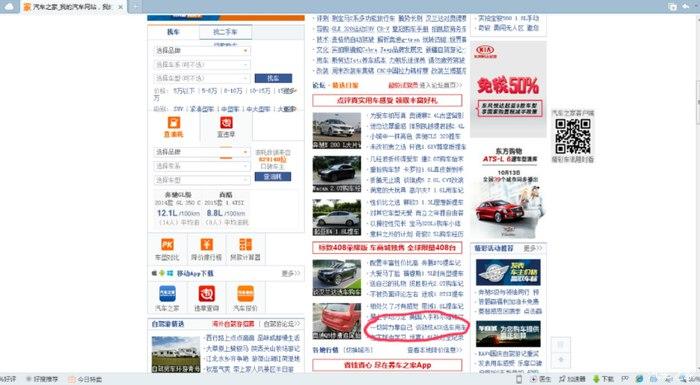
Task: Click the red-bordered 汽车之家App banner at bottom
Action: point(387,365)
